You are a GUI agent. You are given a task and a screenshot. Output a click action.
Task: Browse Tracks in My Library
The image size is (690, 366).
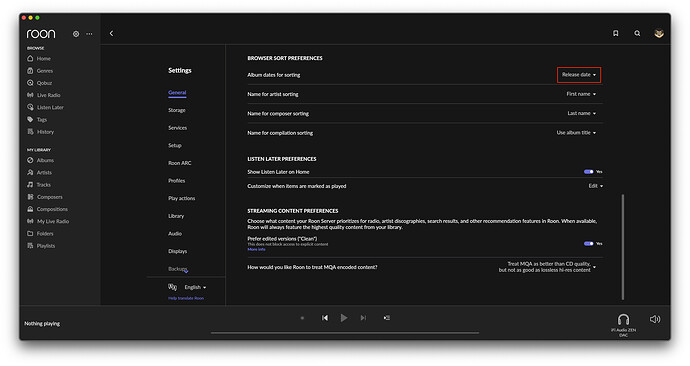tap(39, 185)
